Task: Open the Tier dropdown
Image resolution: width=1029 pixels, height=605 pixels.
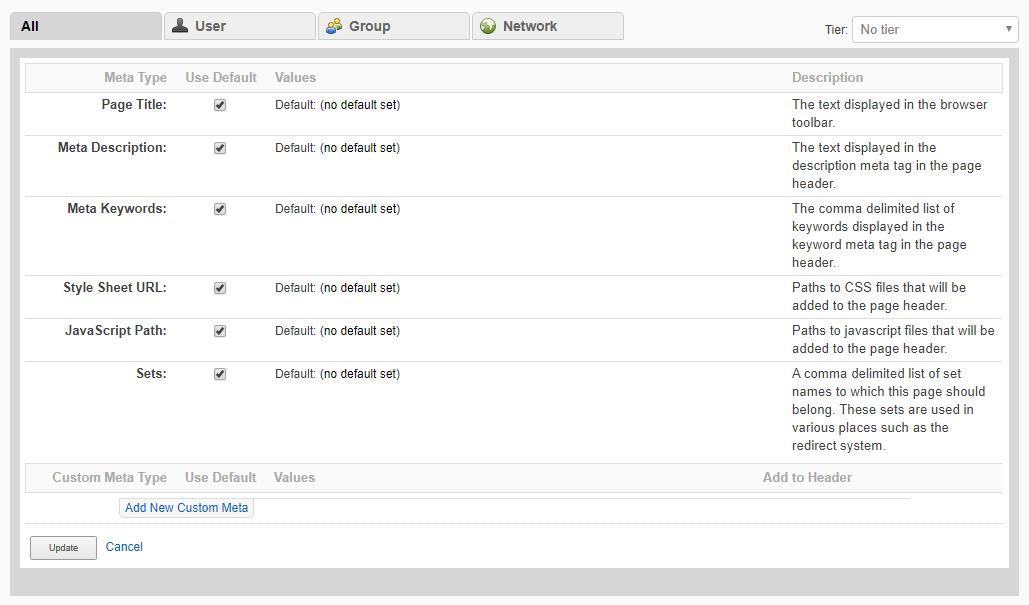Action: [x=935, y=29]
